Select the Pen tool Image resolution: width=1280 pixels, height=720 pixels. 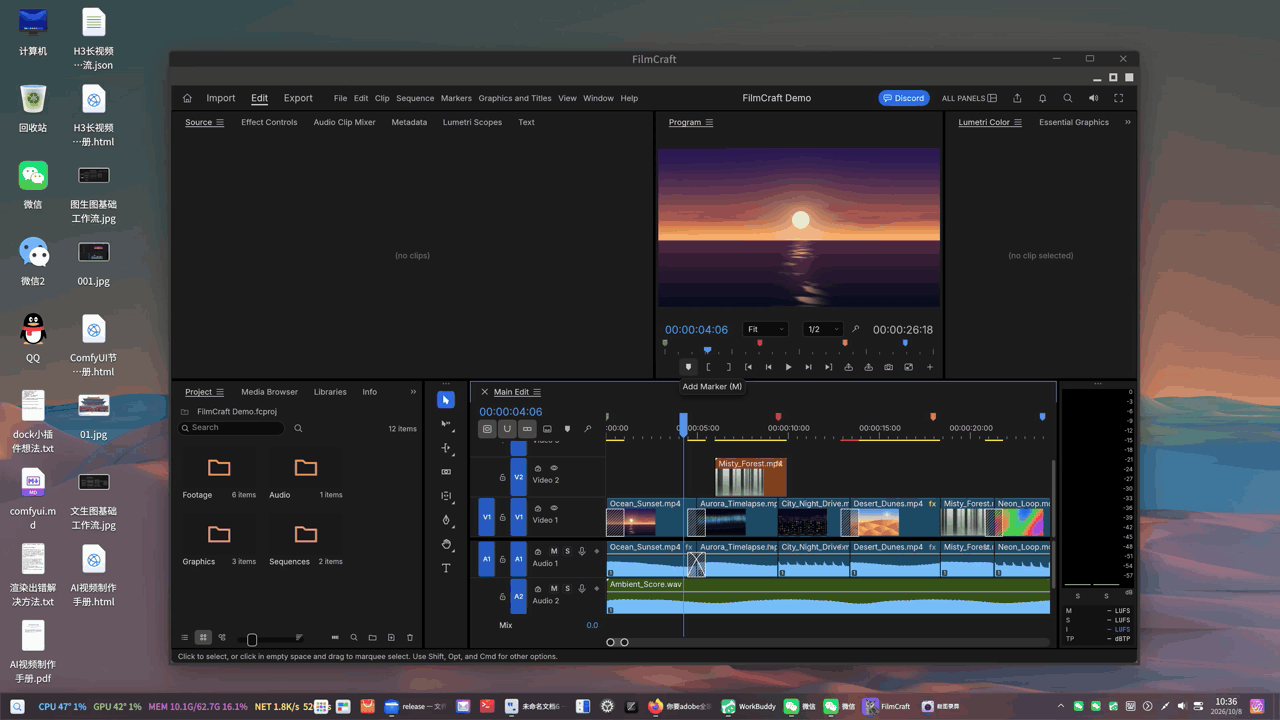point(446,520)
